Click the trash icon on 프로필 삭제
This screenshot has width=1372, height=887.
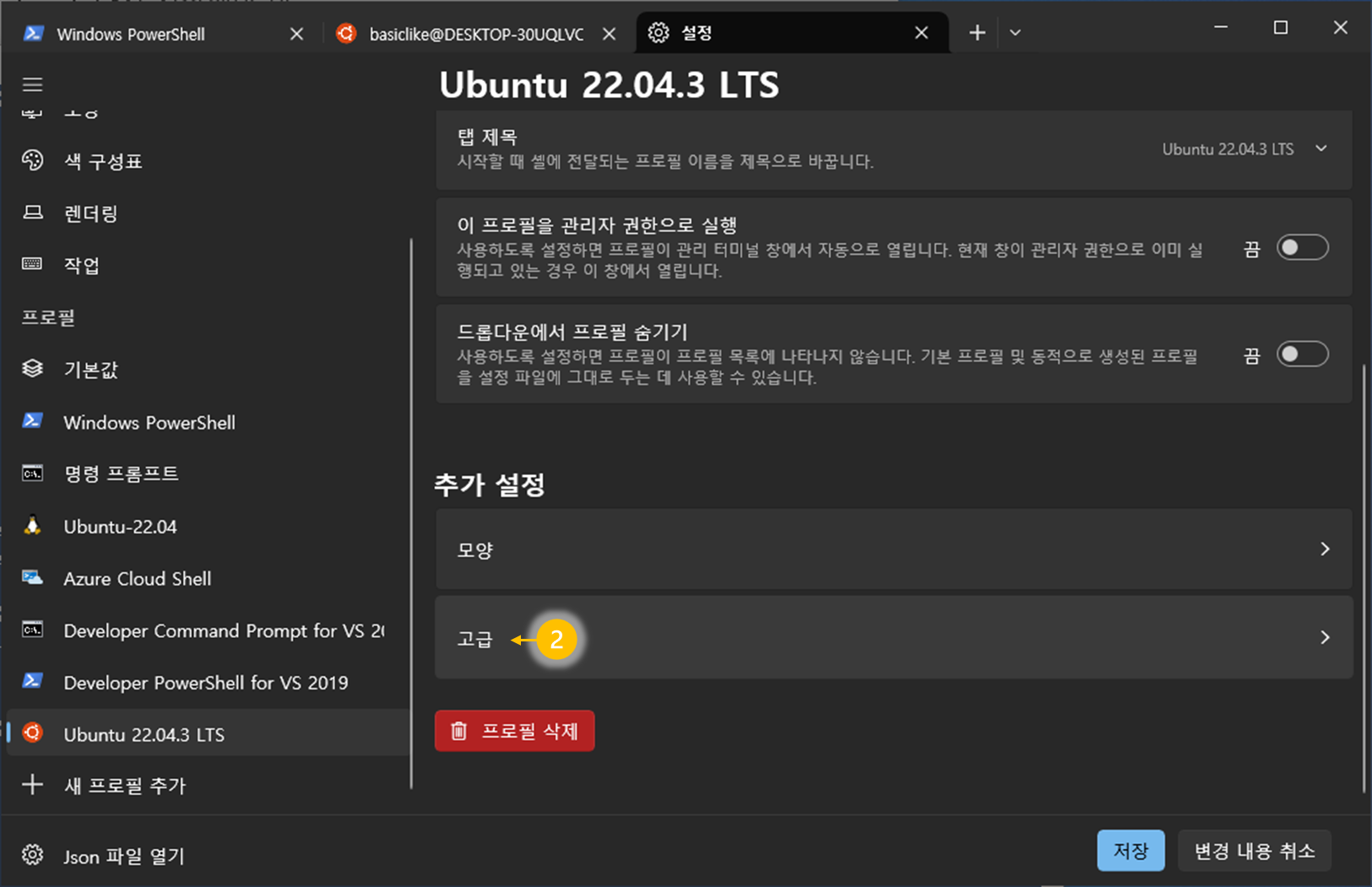pyautogui.click(x=458, y=731)
